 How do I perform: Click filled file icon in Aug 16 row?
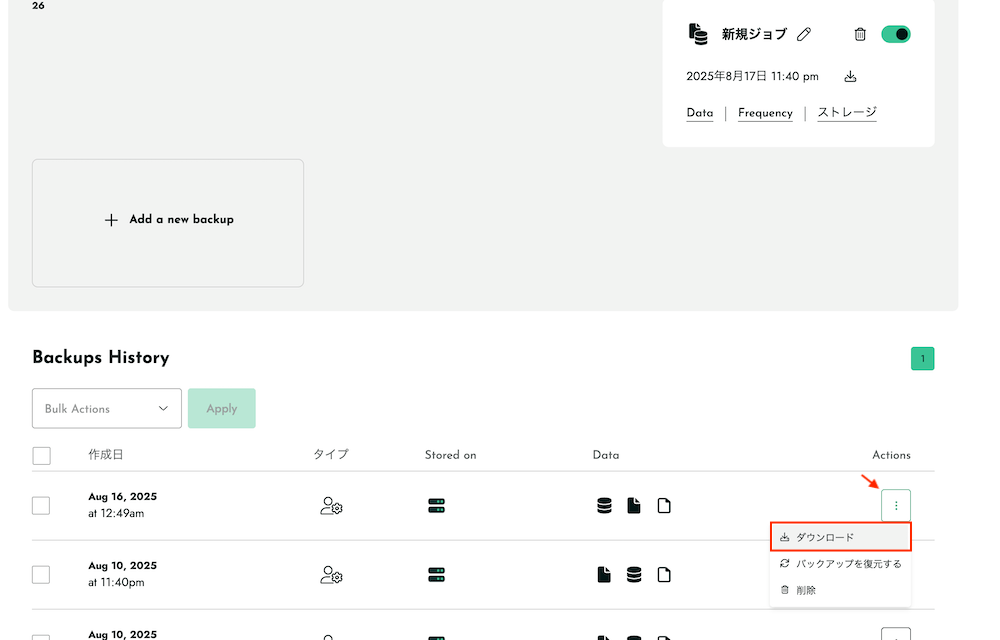pos(634,506)
